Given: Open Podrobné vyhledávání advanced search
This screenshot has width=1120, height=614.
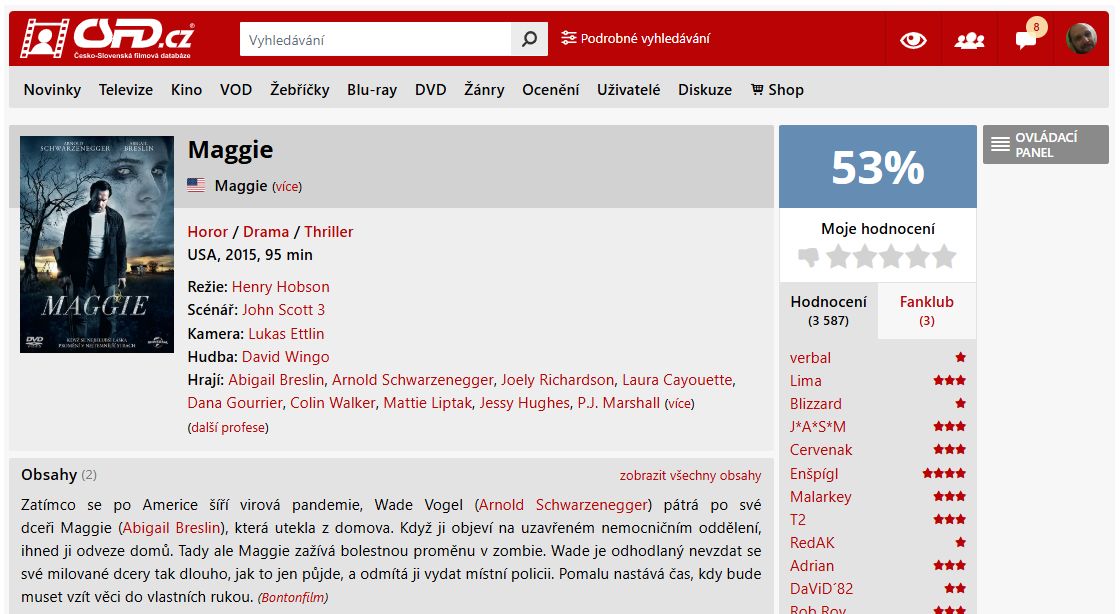Looking at the screenshot, I should (x=635, y=39).
